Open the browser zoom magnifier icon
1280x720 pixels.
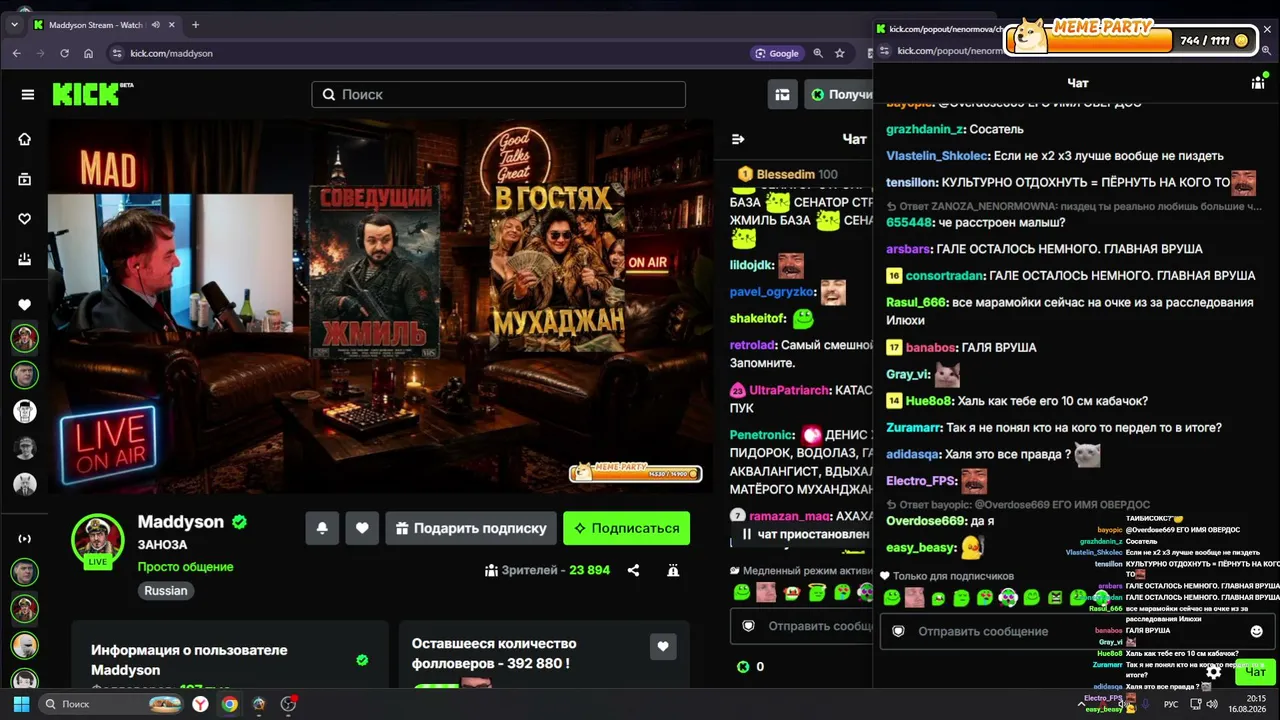pos(818,53)
